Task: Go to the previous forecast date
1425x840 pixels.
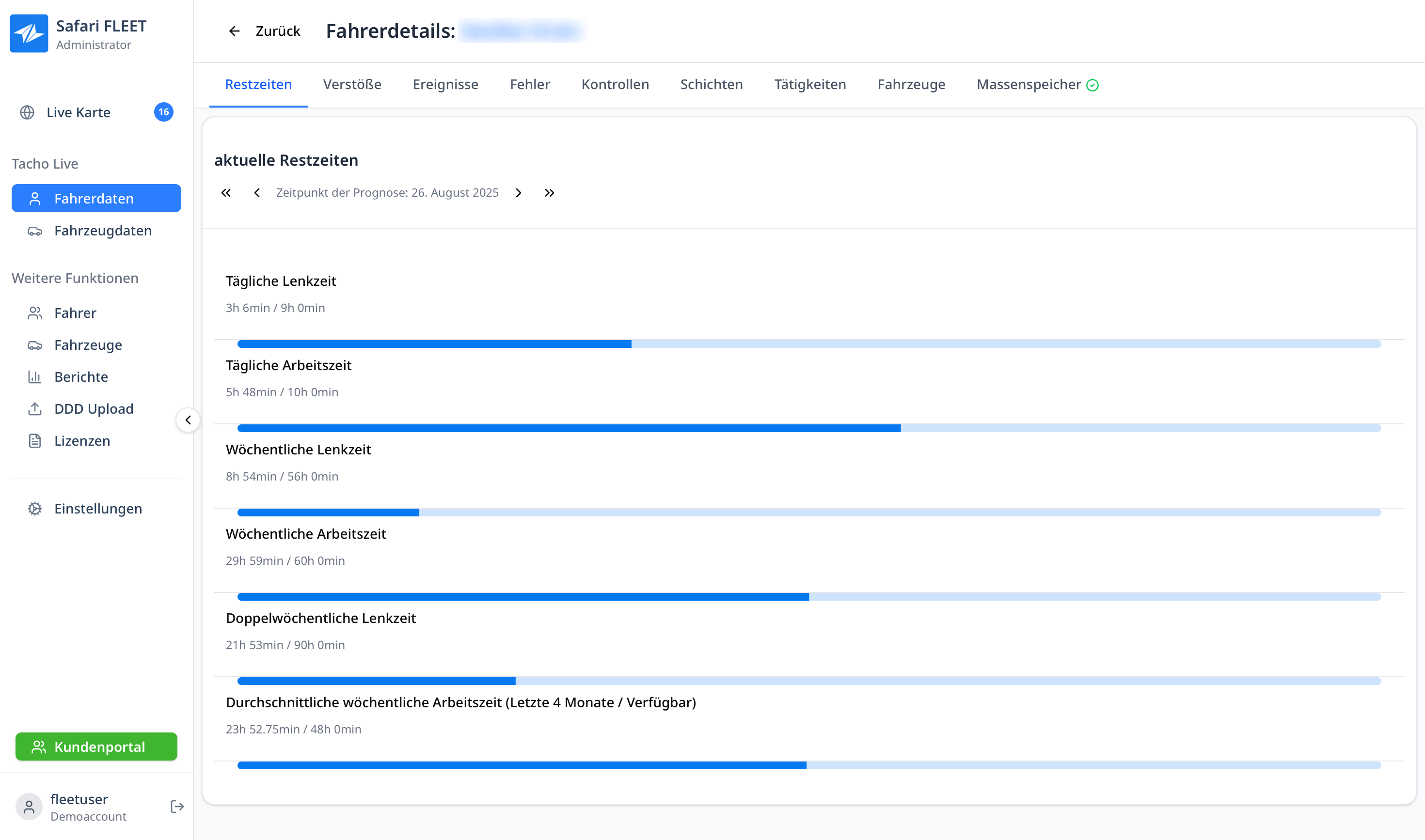Action: (x=257, y=193)
